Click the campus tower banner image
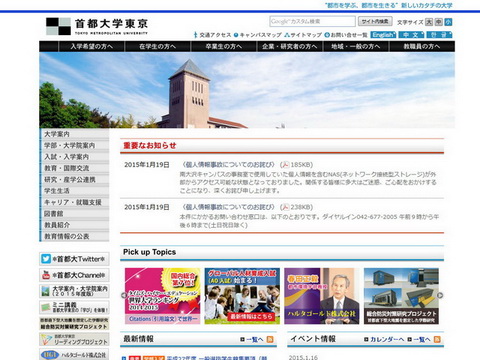Screen dimensions: 480x360 tap(247, 90)
